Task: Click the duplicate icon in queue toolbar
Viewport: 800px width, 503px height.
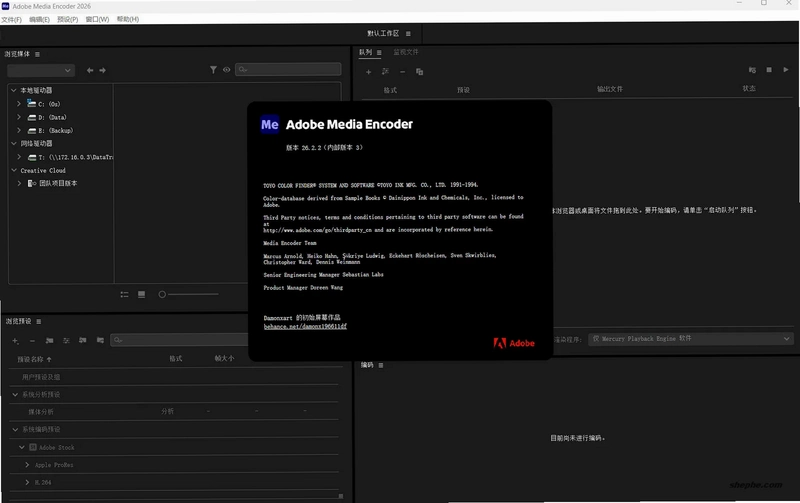Action: click(x=419, y=72)
